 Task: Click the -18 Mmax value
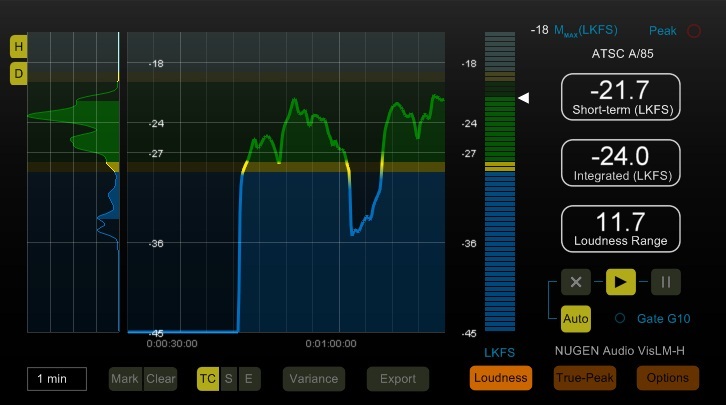[539, 30]
